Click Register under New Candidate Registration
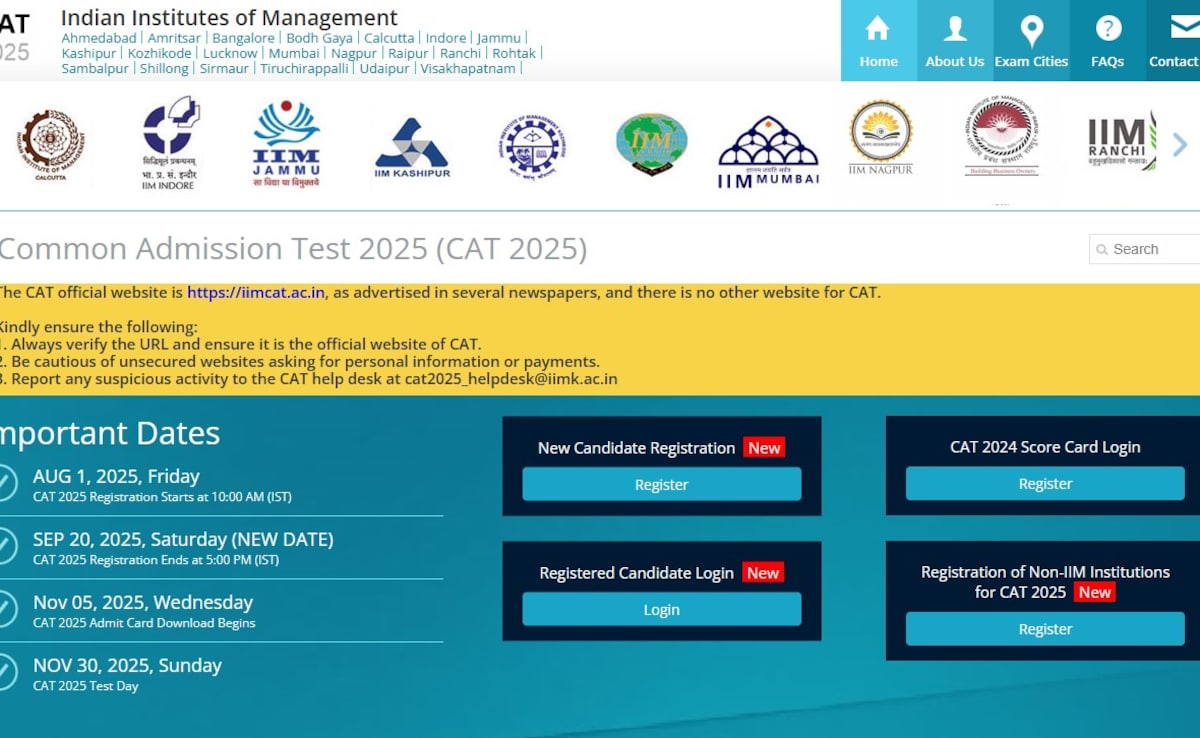1200x738 pixels. [x=662, y=484]
